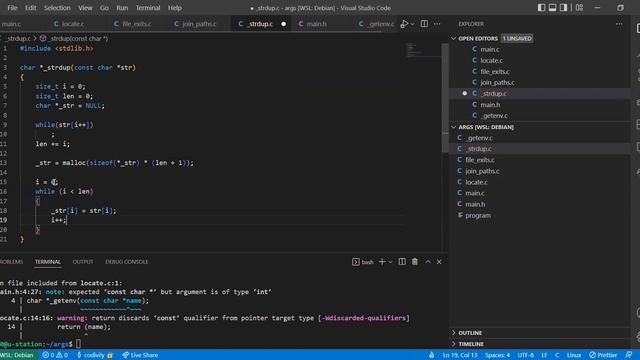This screenshot has width=640, height=360.
Task: Select join_paths.c in Open Editors list
Action: pyautogui.click(x=540, y=82)
